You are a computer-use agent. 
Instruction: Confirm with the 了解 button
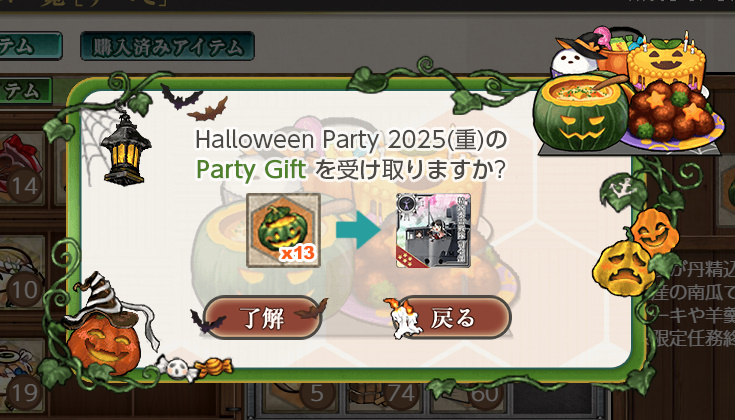[262, 318]
